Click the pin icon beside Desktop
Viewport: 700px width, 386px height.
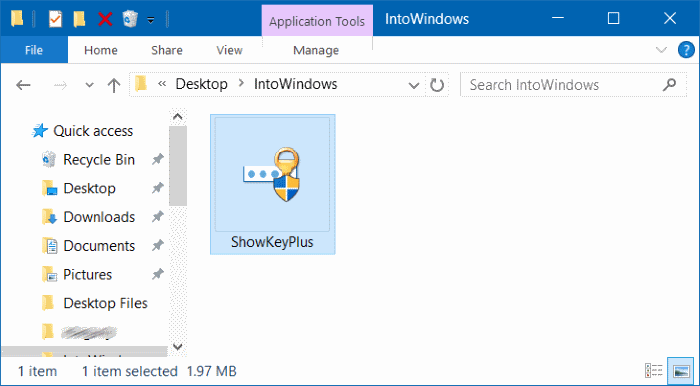click(158, 188)
